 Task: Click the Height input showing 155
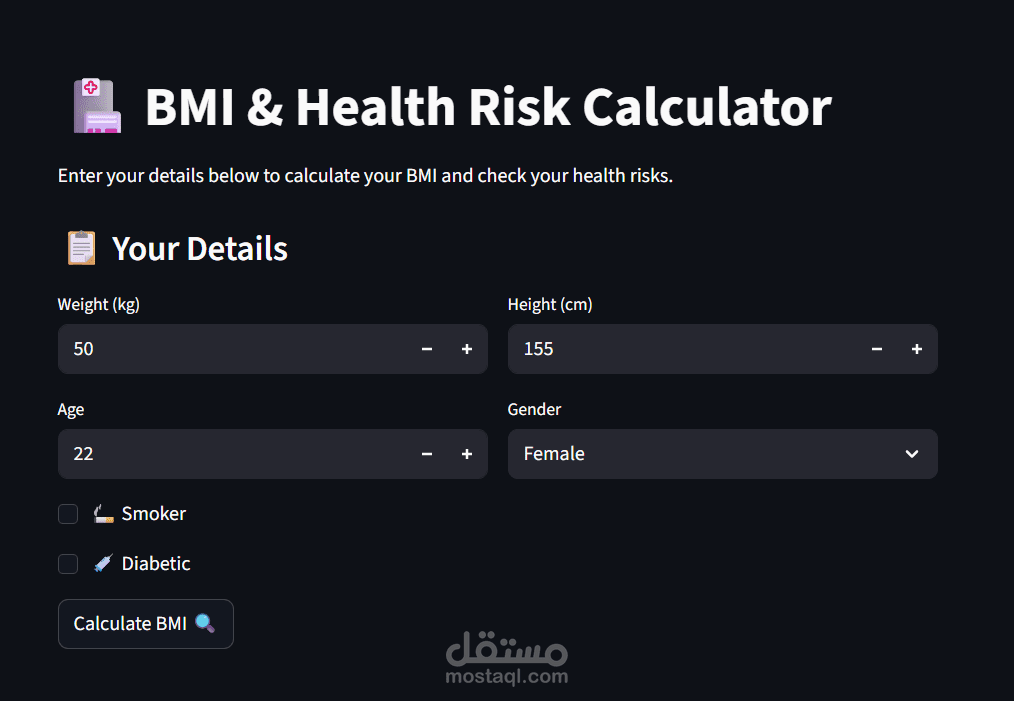(650, 349)
